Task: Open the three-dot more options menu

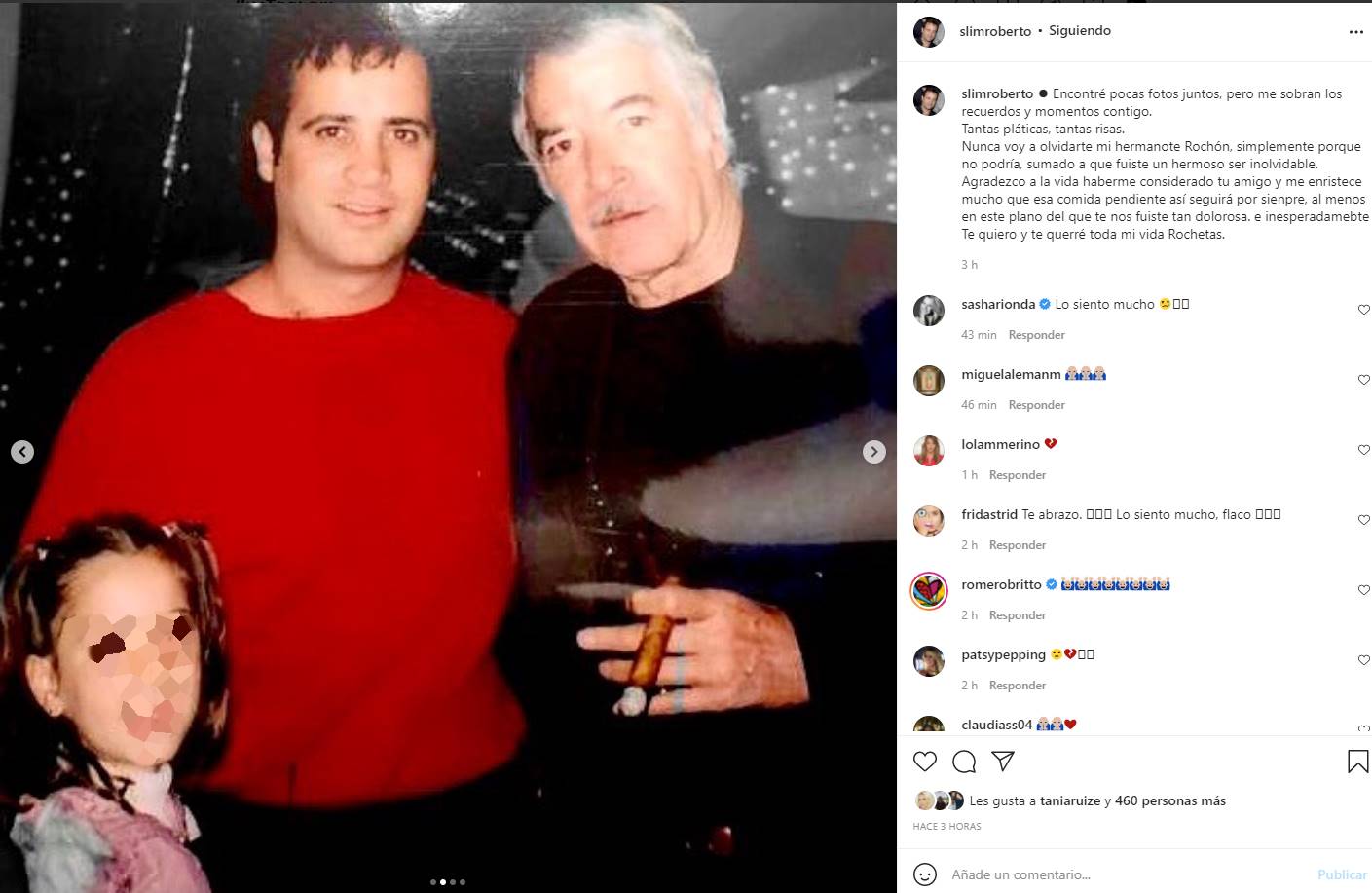Action: click(x=1356, y=32)
